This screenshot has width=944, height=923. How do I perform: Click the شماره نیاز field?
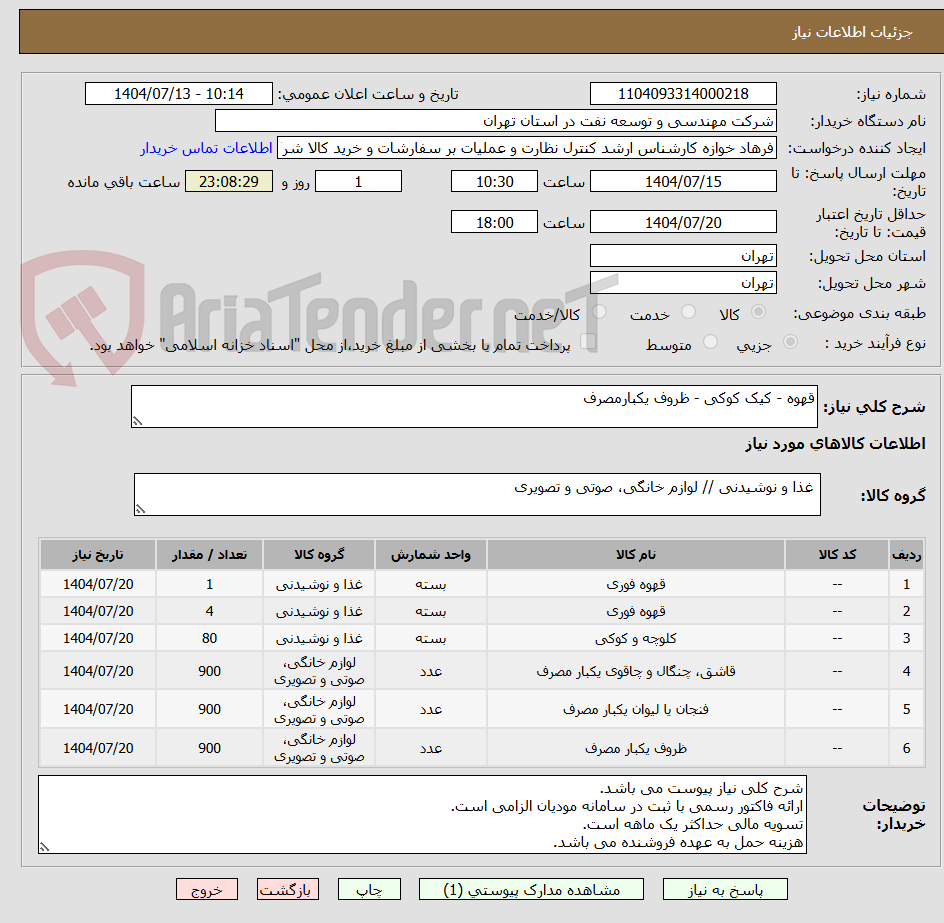[683, 93]
